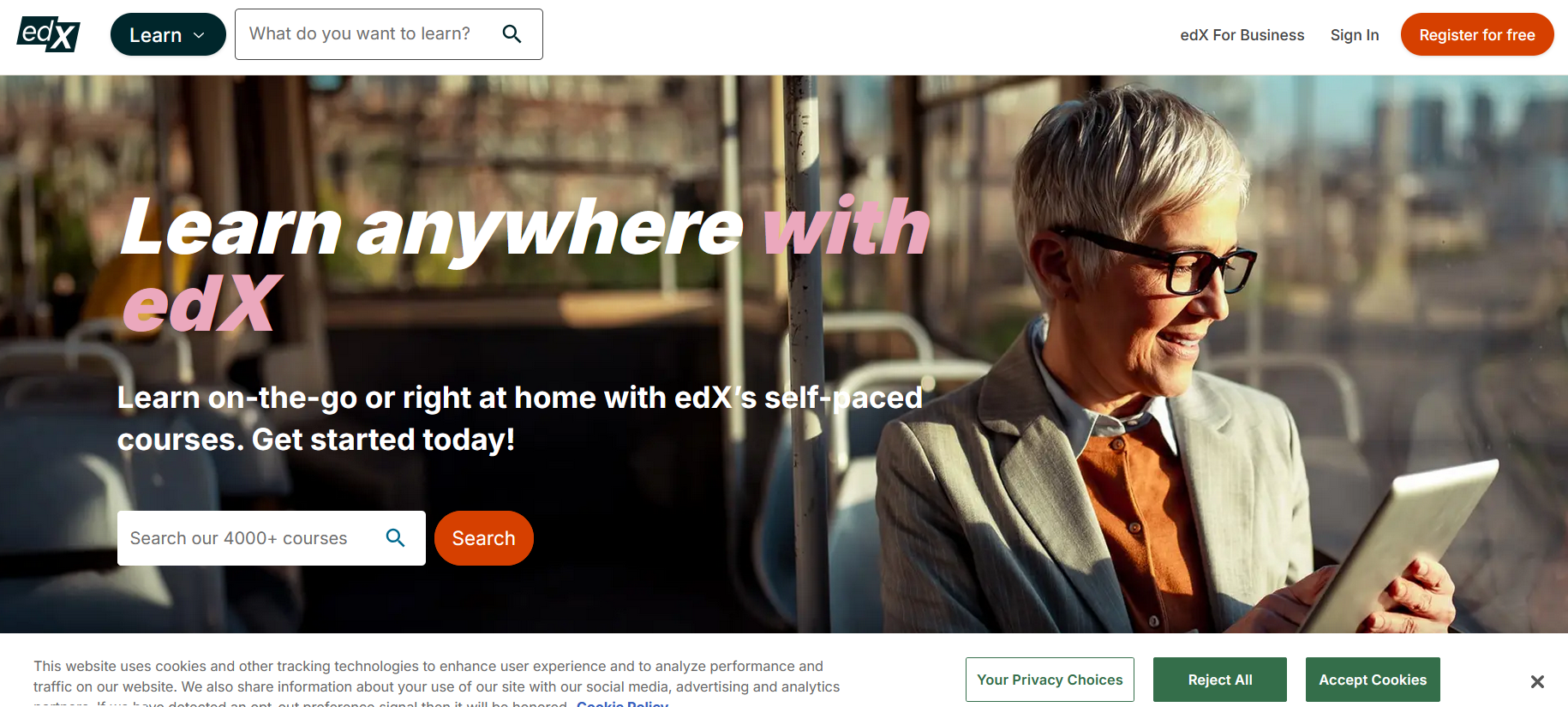The width and height of the screenshot is (1568, 707).
Task: Select Reject All cookies
Action: coord(1220,680)
